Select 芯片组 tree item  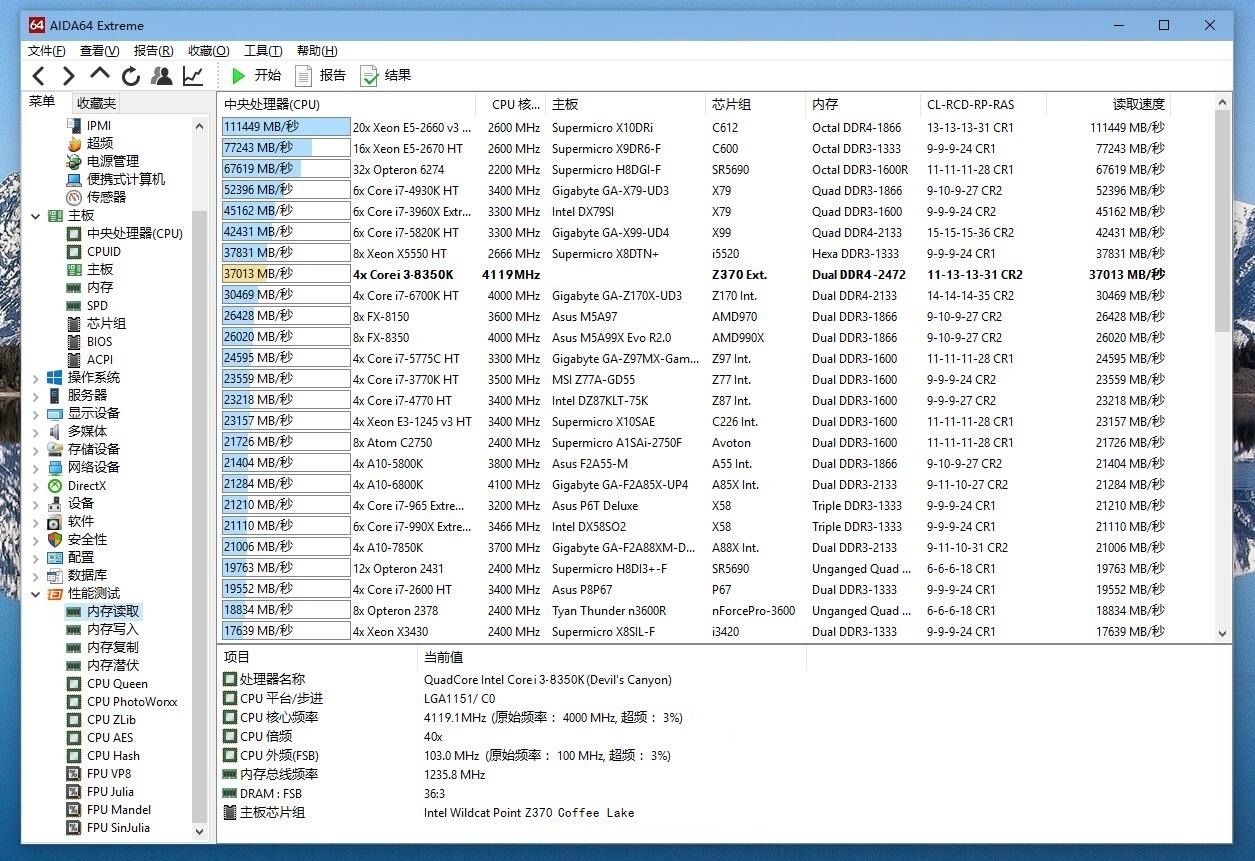tap(106, 323)
